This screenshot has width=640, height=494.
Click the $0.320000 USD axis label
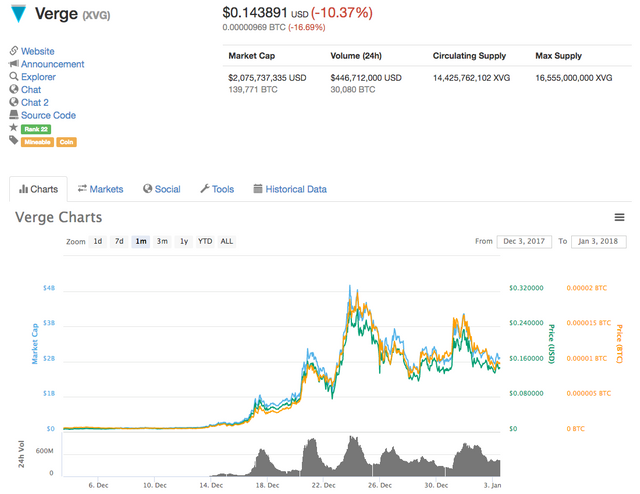click(x=526, y=288)
